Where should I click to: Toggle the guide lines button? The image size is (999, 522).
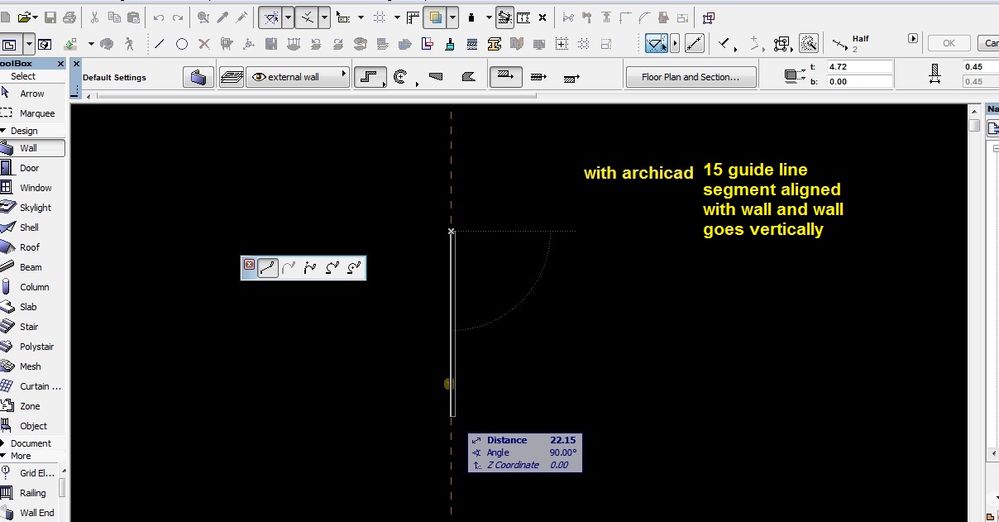click(x=270, y=18)
